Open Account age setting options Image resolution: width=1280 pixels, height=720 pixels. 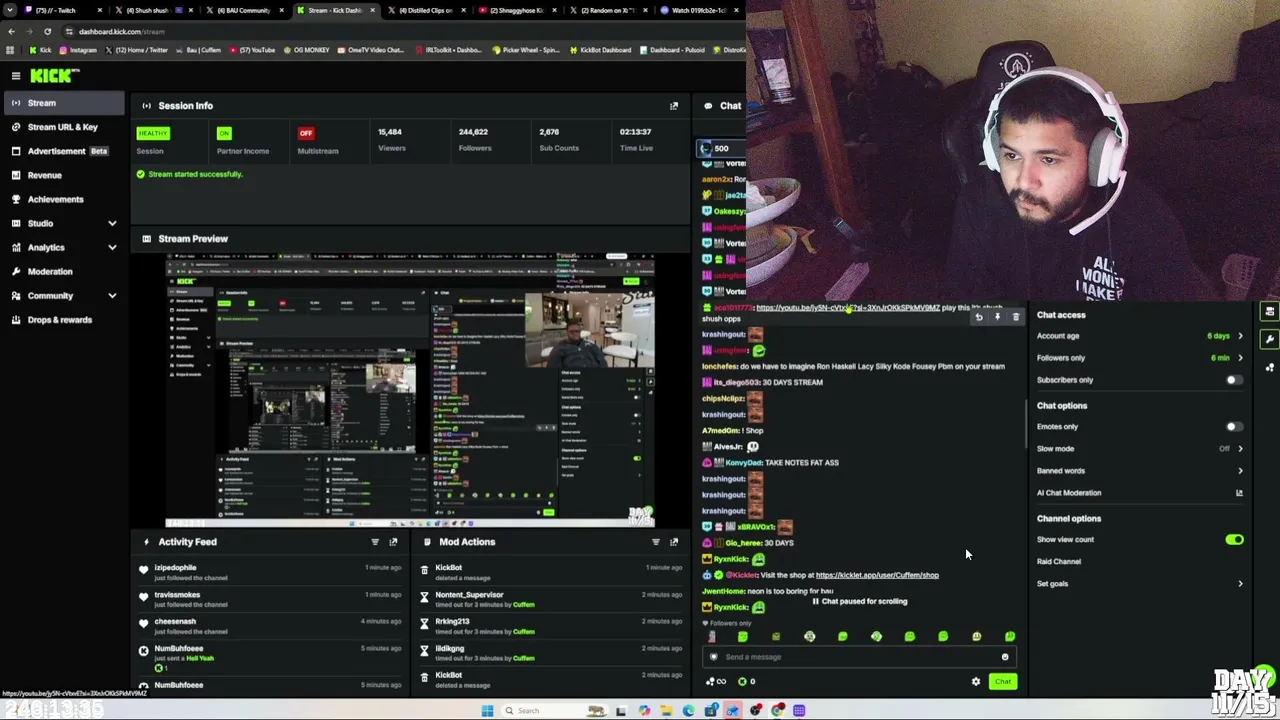[1138, 336]
